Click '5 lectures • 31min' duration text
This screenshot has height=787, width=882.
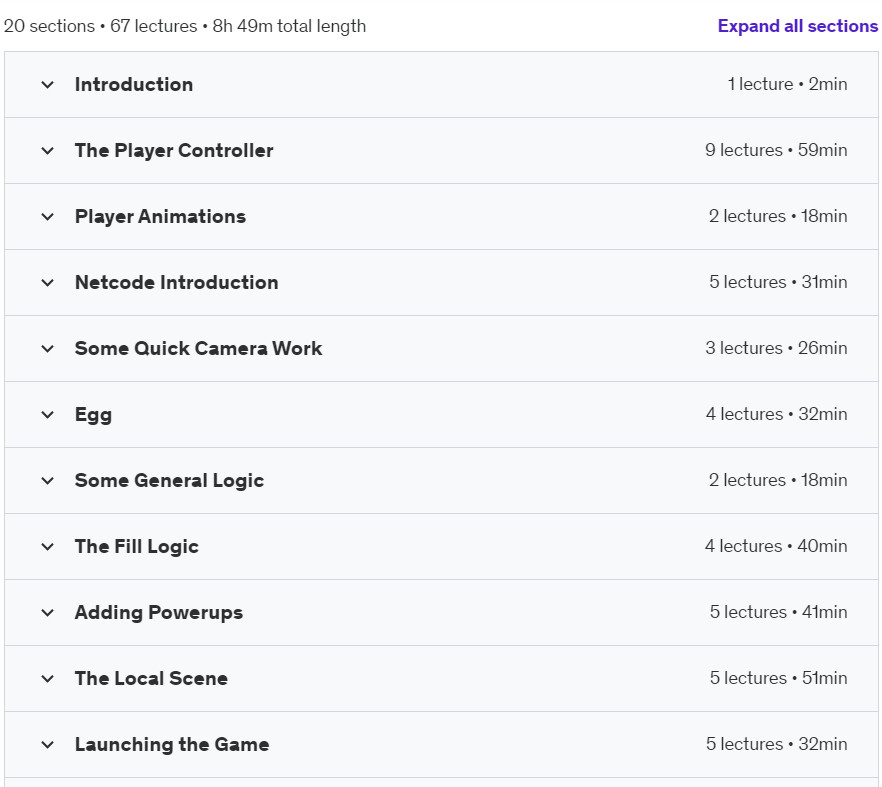[778, 282]
